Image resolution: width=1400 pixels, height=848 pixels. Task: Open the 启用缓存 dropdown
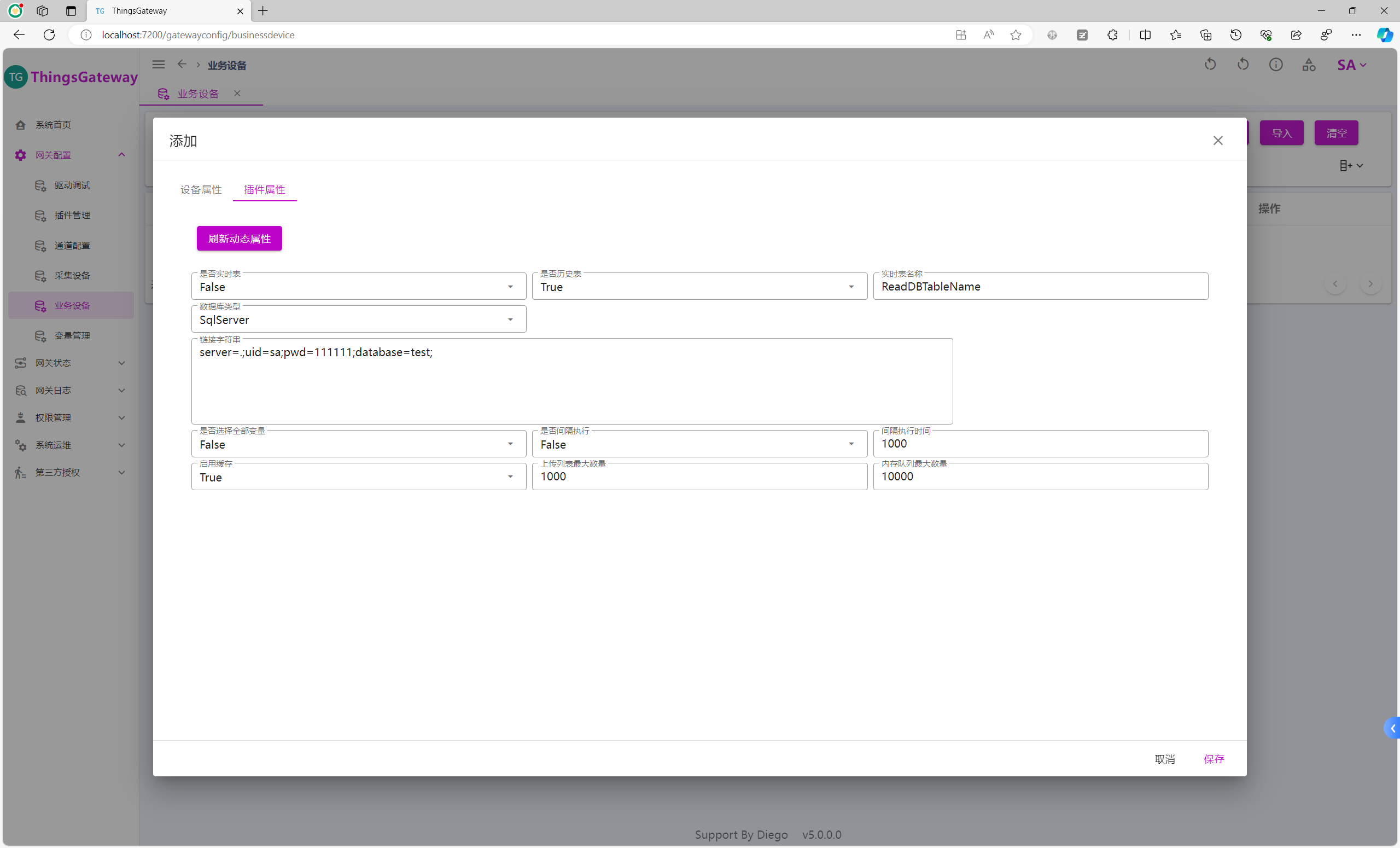[x=358, y=478]
